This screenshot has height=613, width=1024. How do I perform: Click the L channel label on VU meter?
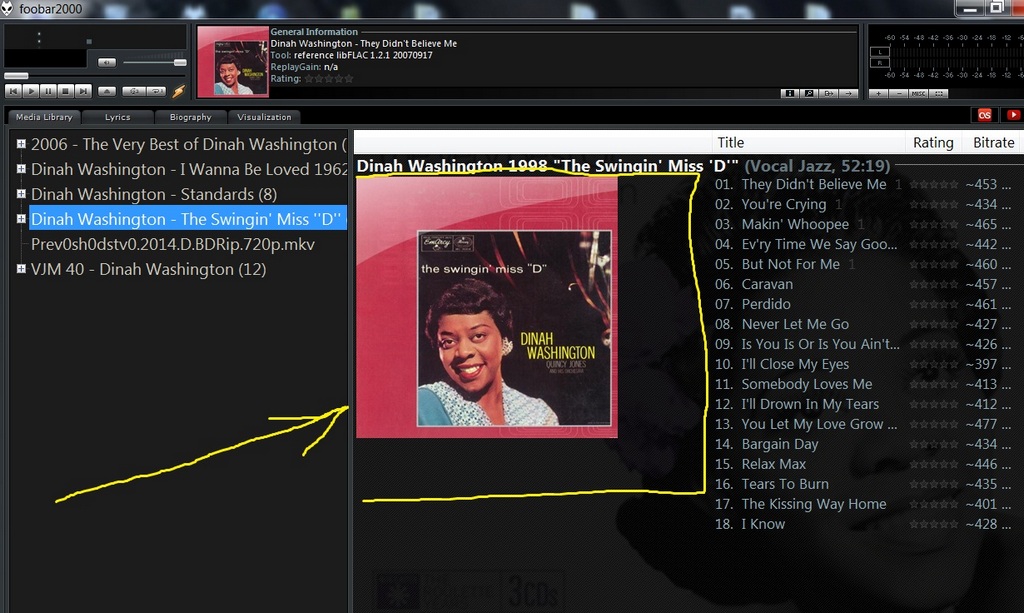pyautogui.click(x=880, y=52)
